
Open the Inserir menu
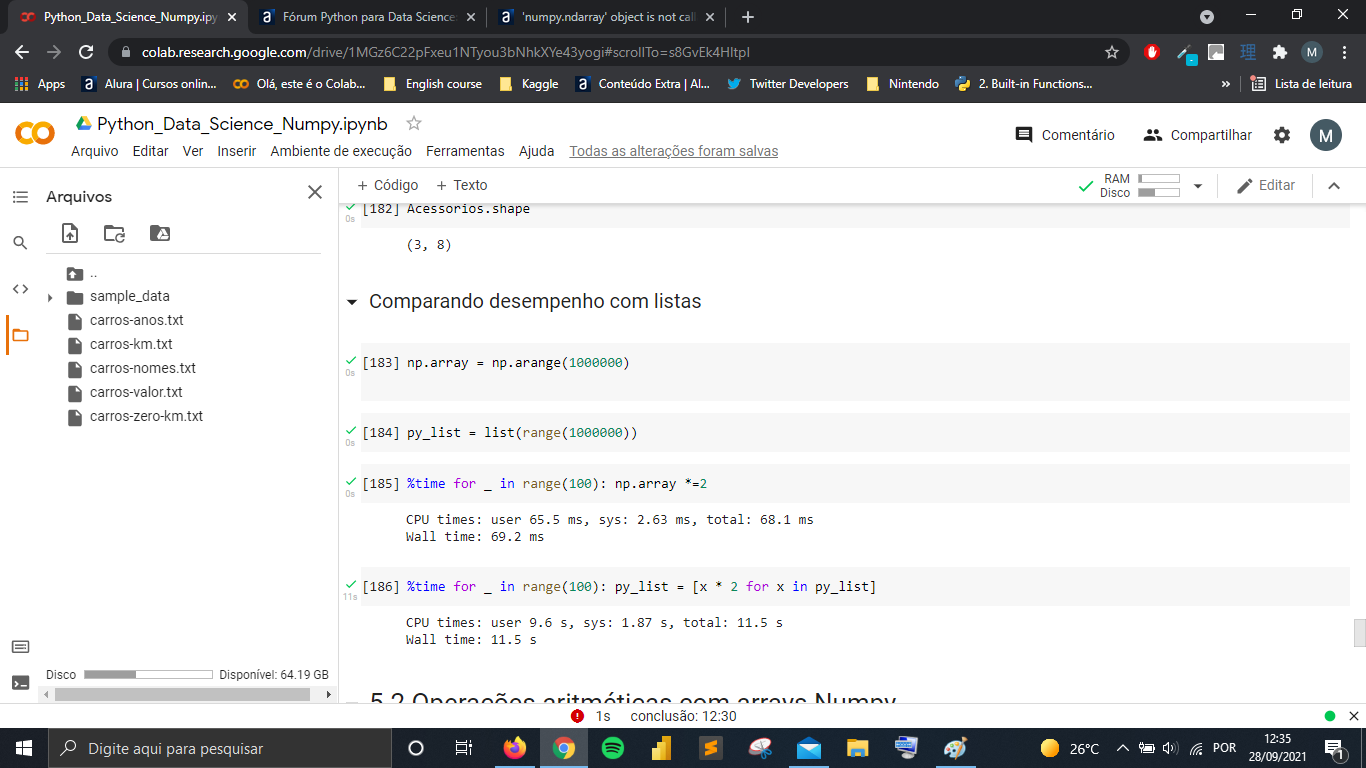click(237, 151)
